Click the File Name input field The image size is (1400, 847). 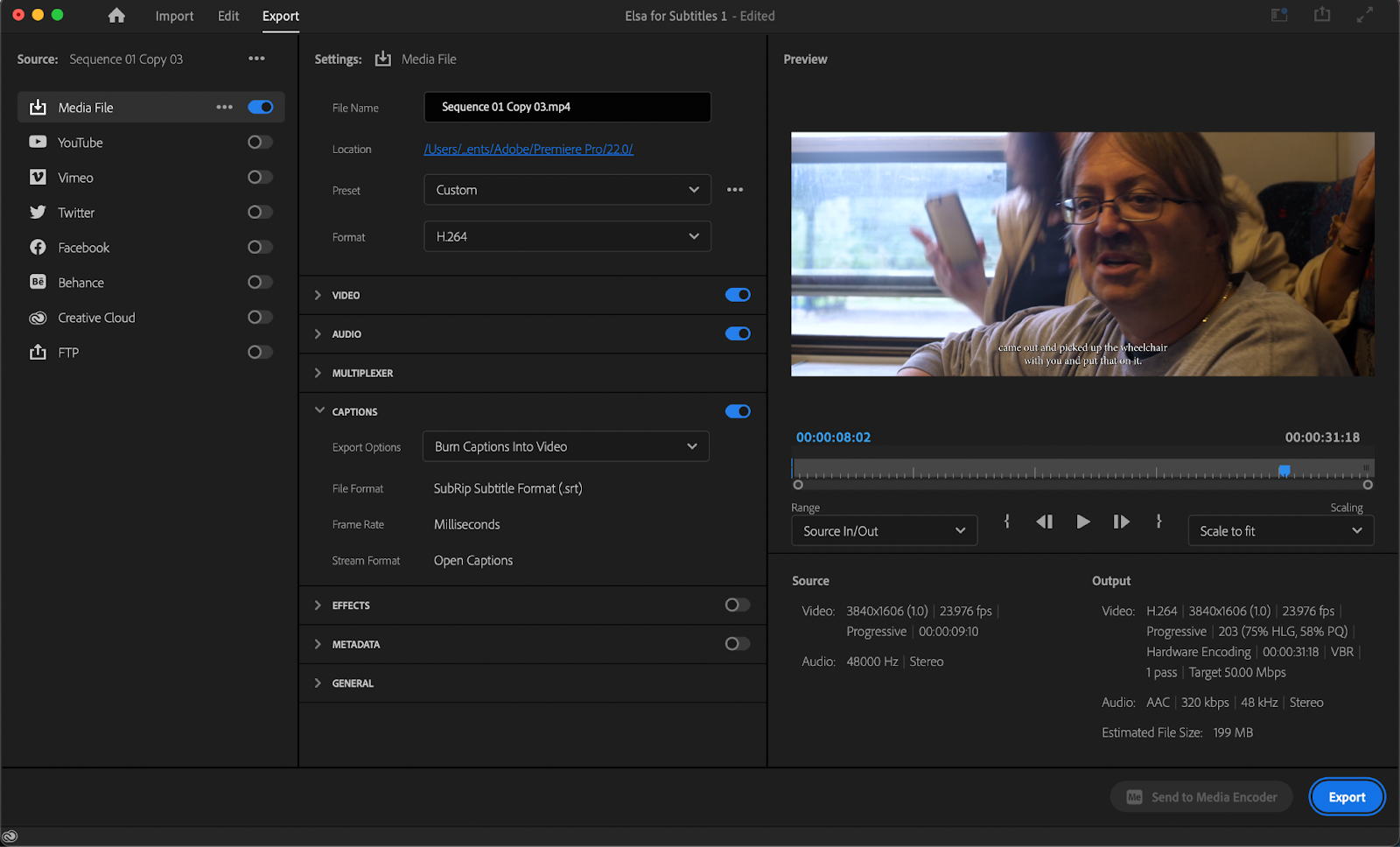click(567, 107)
